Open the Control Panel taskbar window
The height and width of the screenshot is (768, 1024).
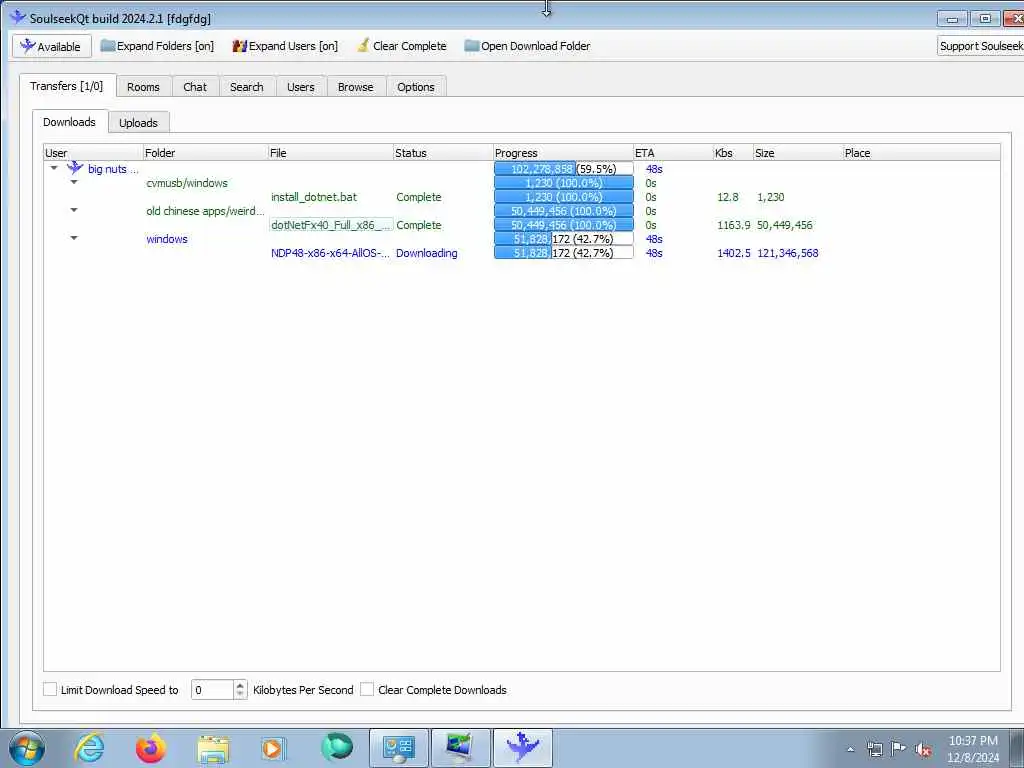click(398, 748)
